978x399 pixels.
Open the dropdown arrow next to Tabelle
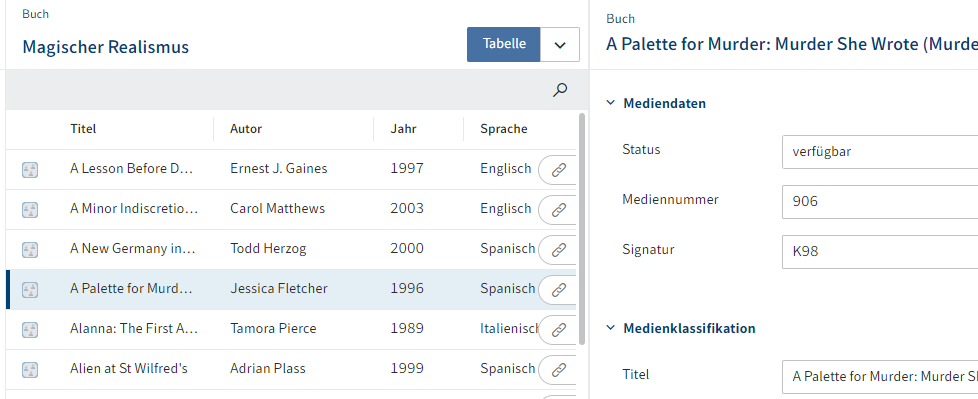click(559, 44)
